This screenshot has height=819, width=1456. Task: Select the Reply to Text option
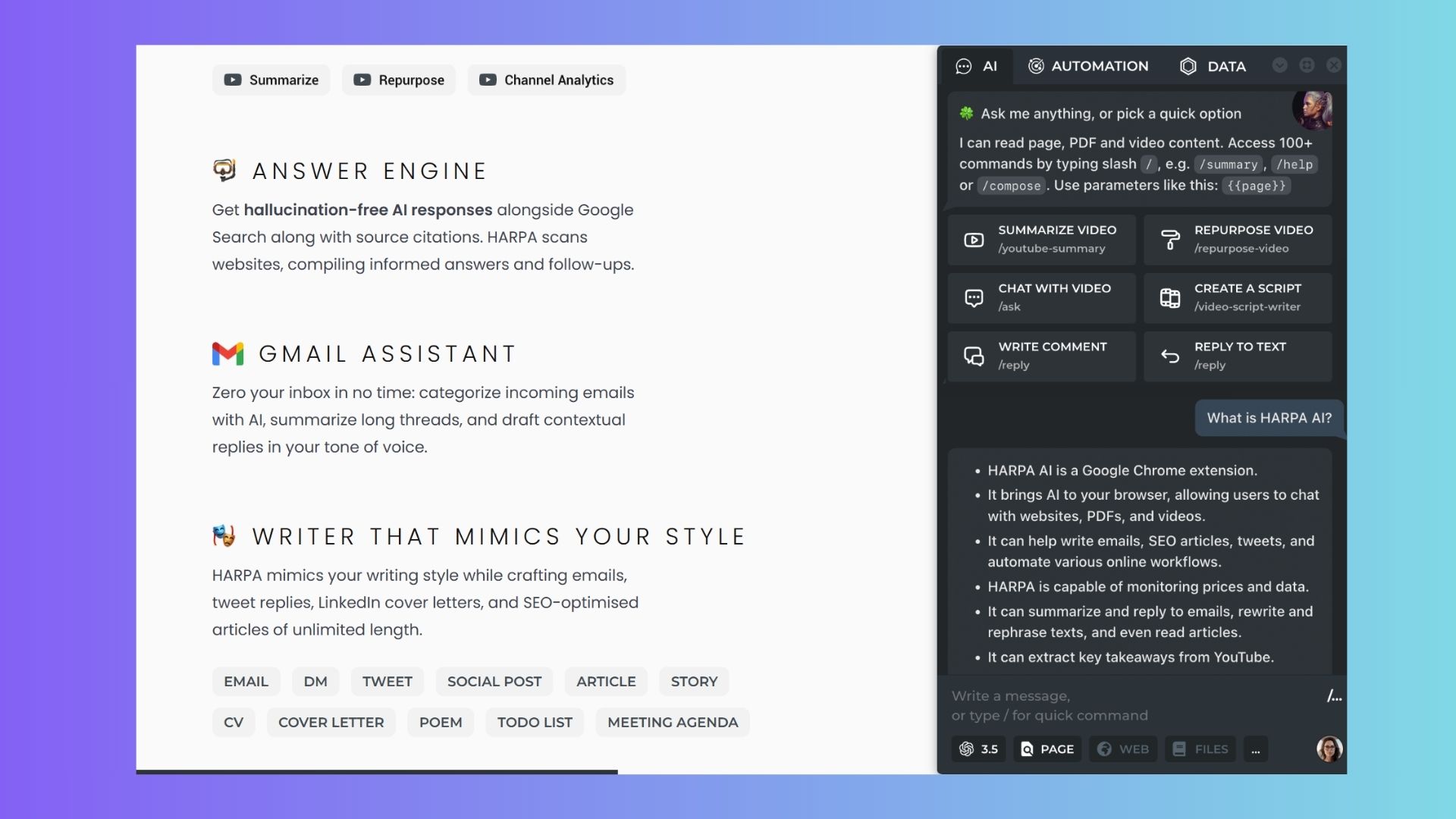tap(1238, 356)
